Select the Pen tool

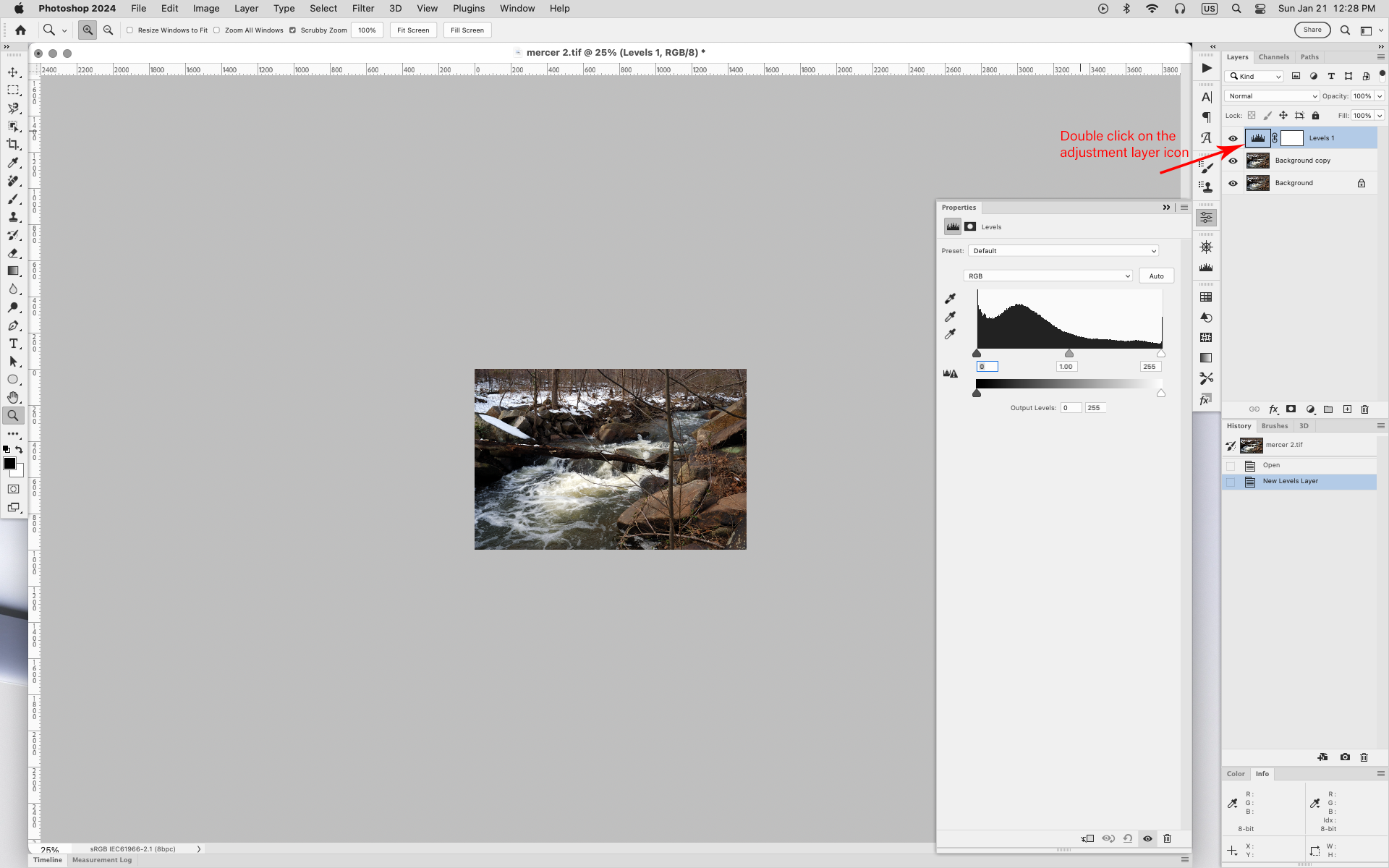pos(13,325)
